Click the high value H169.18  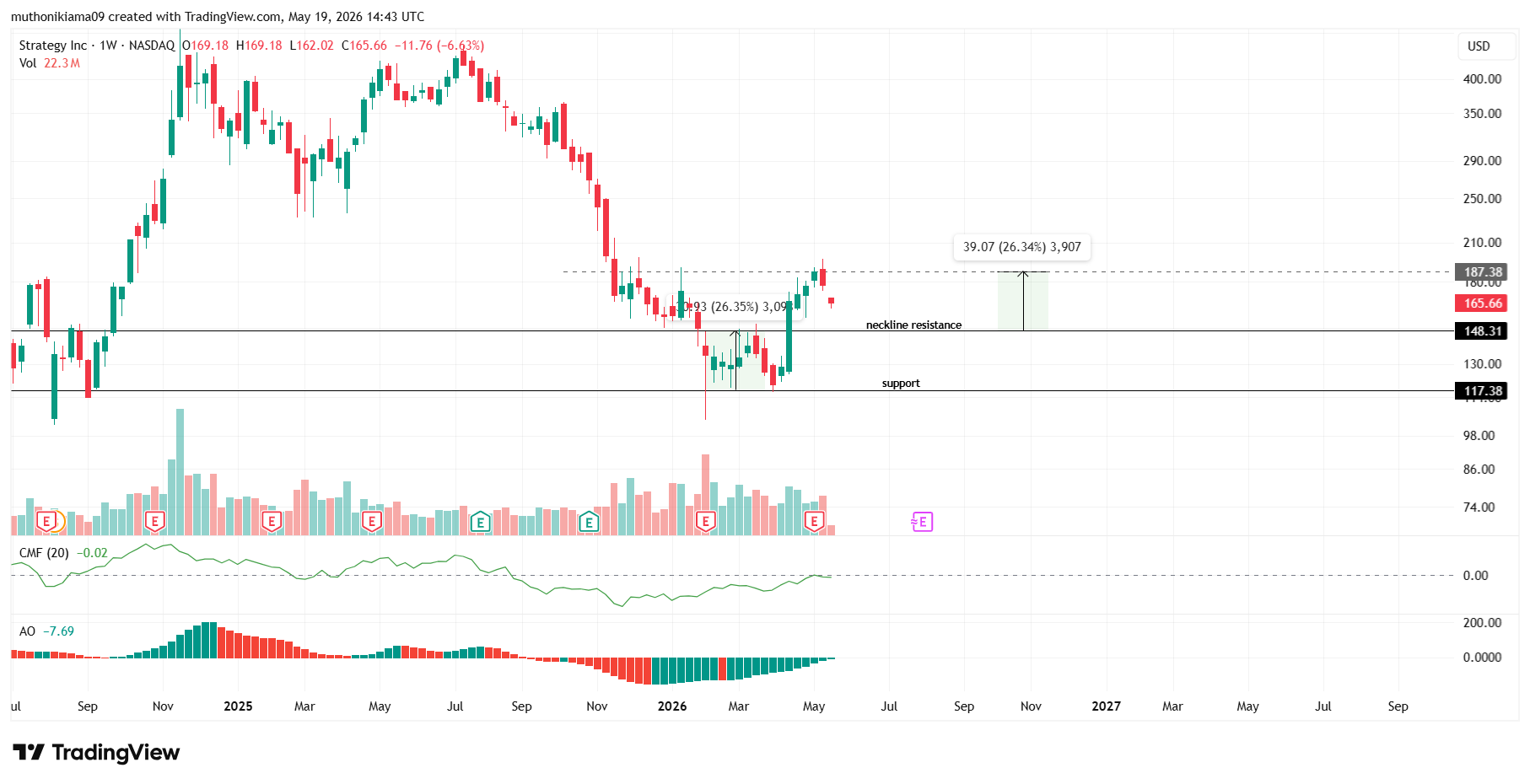(x=259, y=46)
